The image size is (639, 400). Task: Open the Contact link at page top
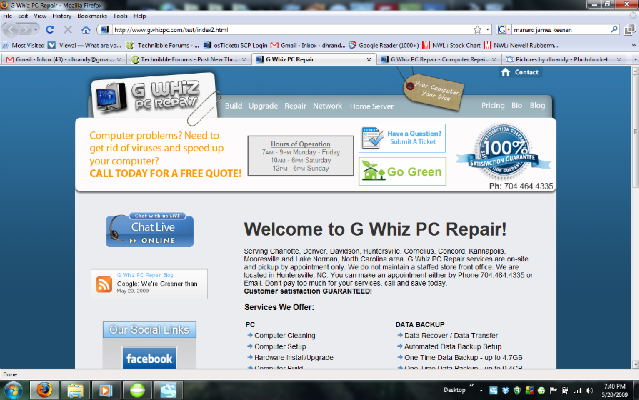pyautogui.click(x=527, y=72)
